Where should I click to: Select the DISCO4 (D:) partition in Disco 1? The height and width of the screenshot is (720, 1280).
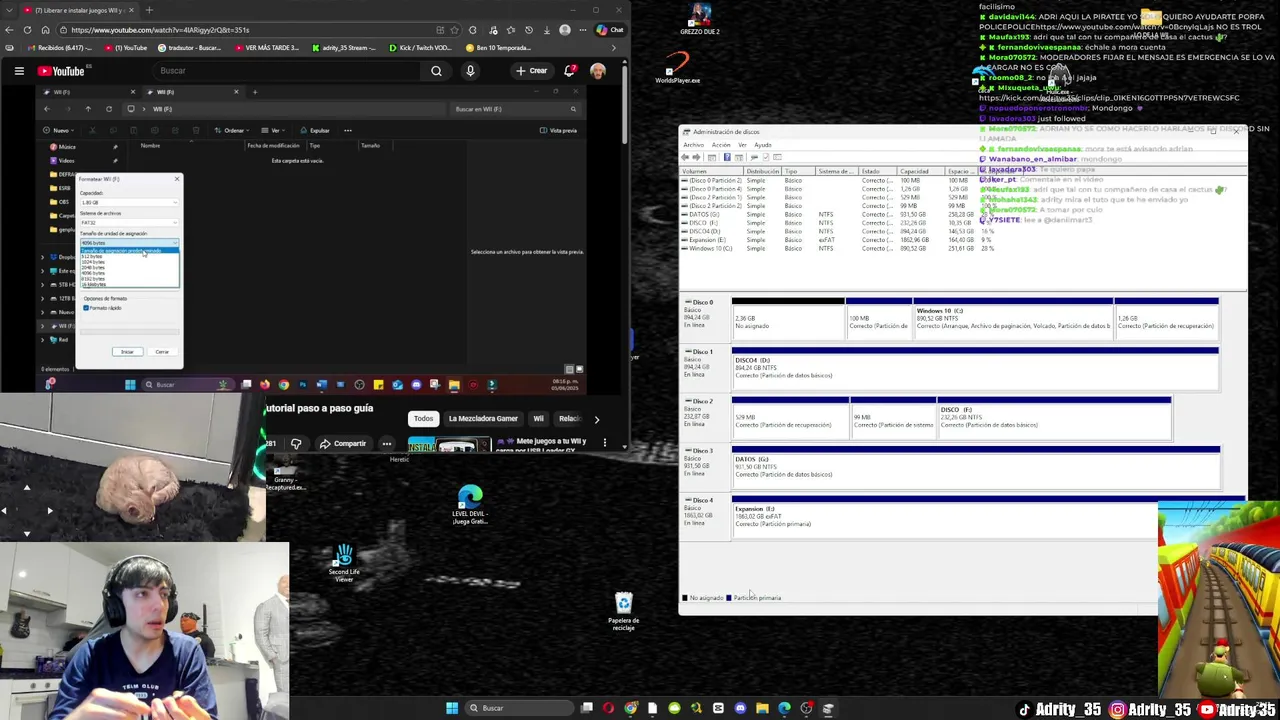[x=975, y=368]
